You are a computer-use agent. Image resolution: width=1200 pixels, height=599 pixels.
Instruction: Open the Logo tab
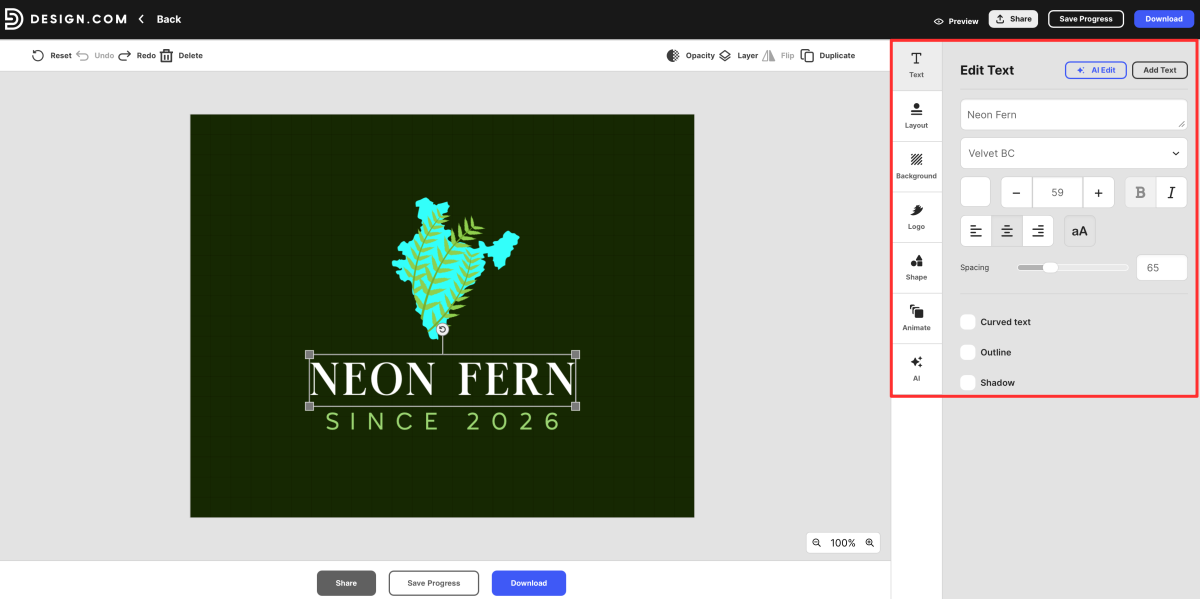pyautogui.click(x=916, y=217)
